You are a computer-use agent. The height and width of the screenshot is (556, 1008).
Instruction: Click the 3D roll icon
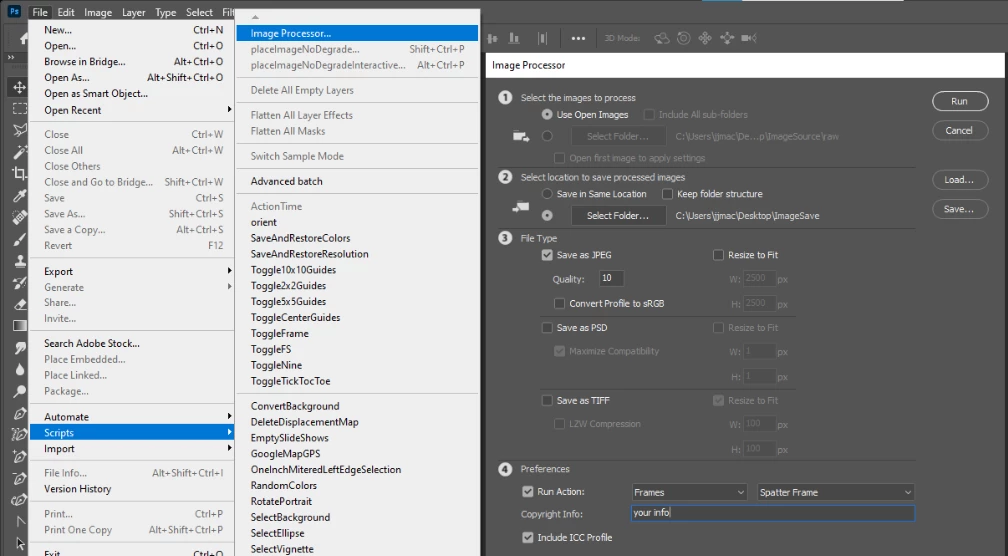pos(683,39)
